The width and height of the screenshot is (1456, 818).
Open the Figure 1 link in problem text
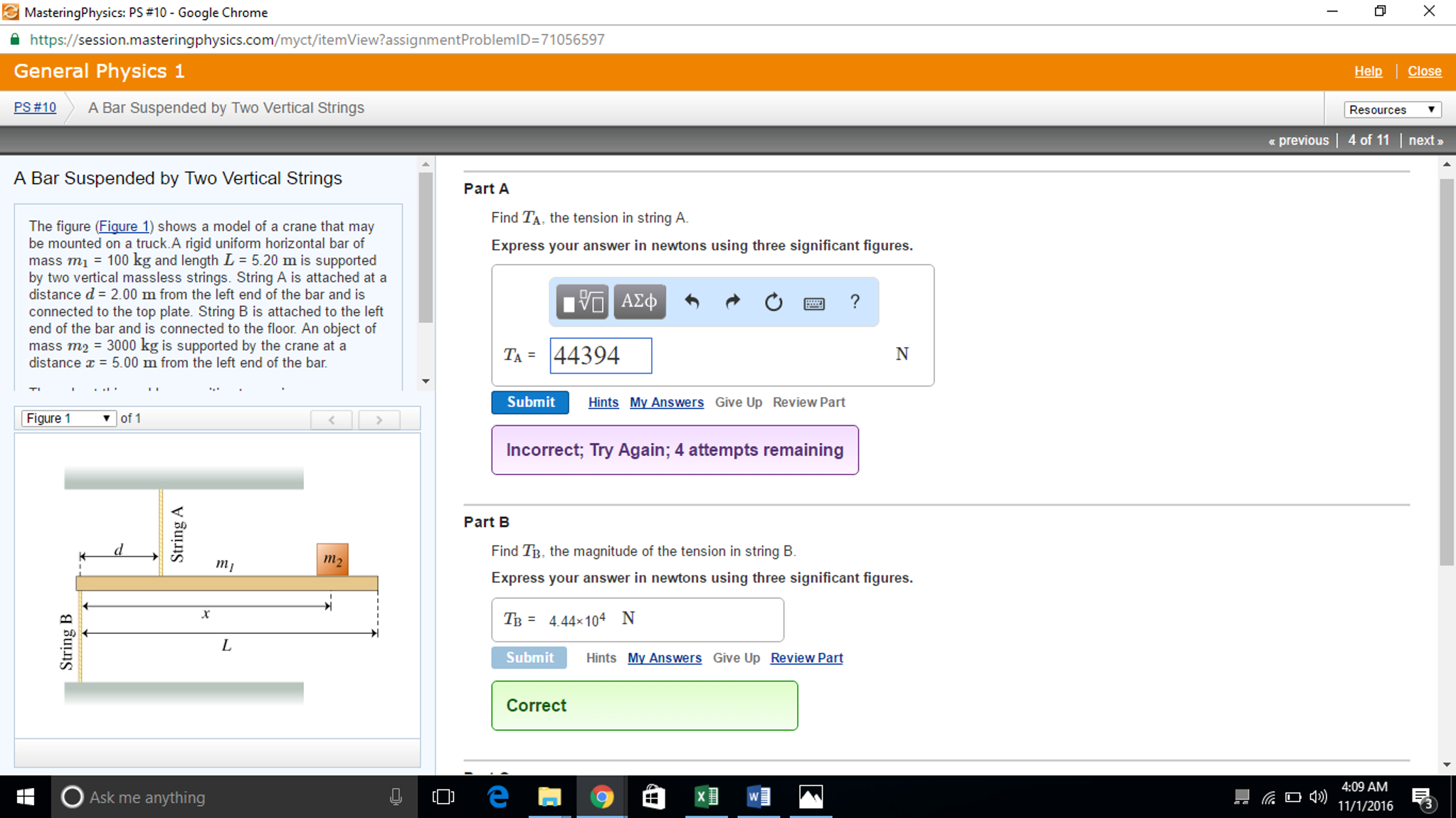(x=125, y=226)
